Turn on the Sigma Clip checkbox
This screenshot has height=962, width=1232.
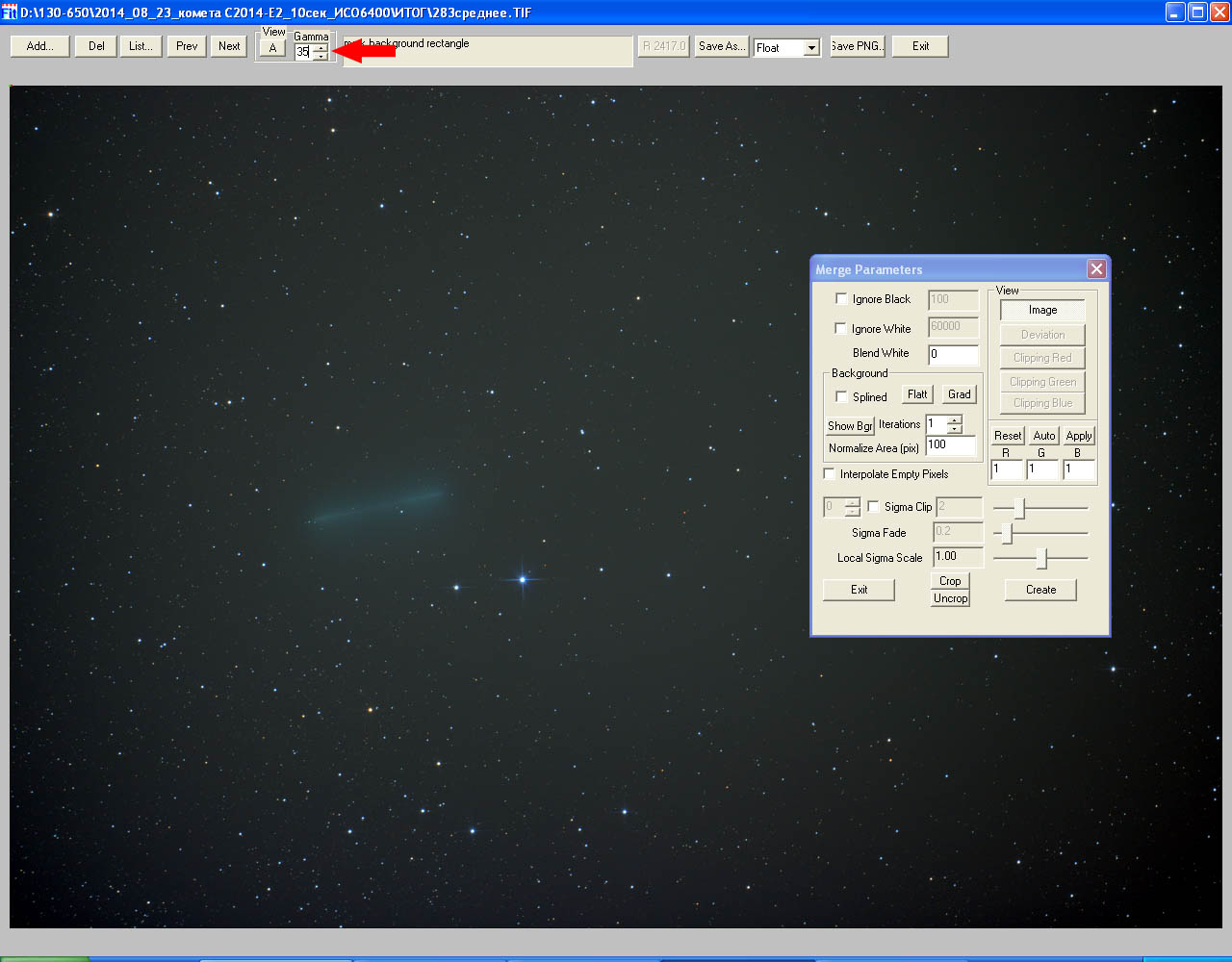coord(874,507)
